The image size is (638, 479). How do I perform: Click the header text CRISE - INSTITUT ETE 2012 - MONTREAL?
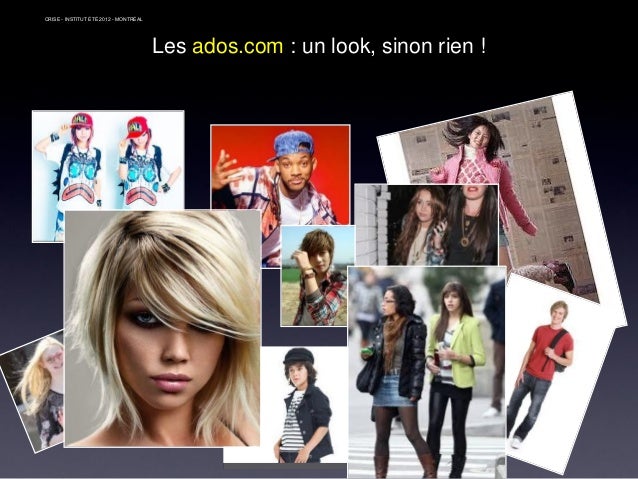pos(94,19)
